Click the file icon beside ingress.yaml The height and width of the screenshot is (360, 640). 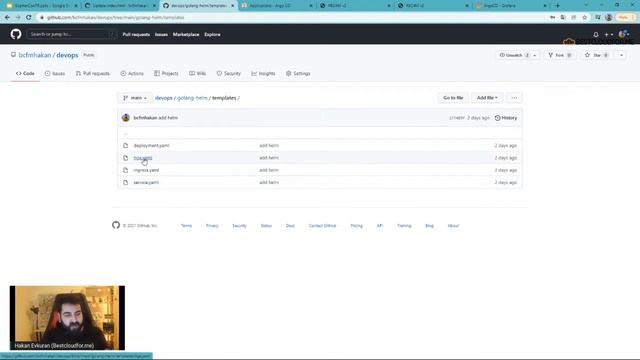126,170
